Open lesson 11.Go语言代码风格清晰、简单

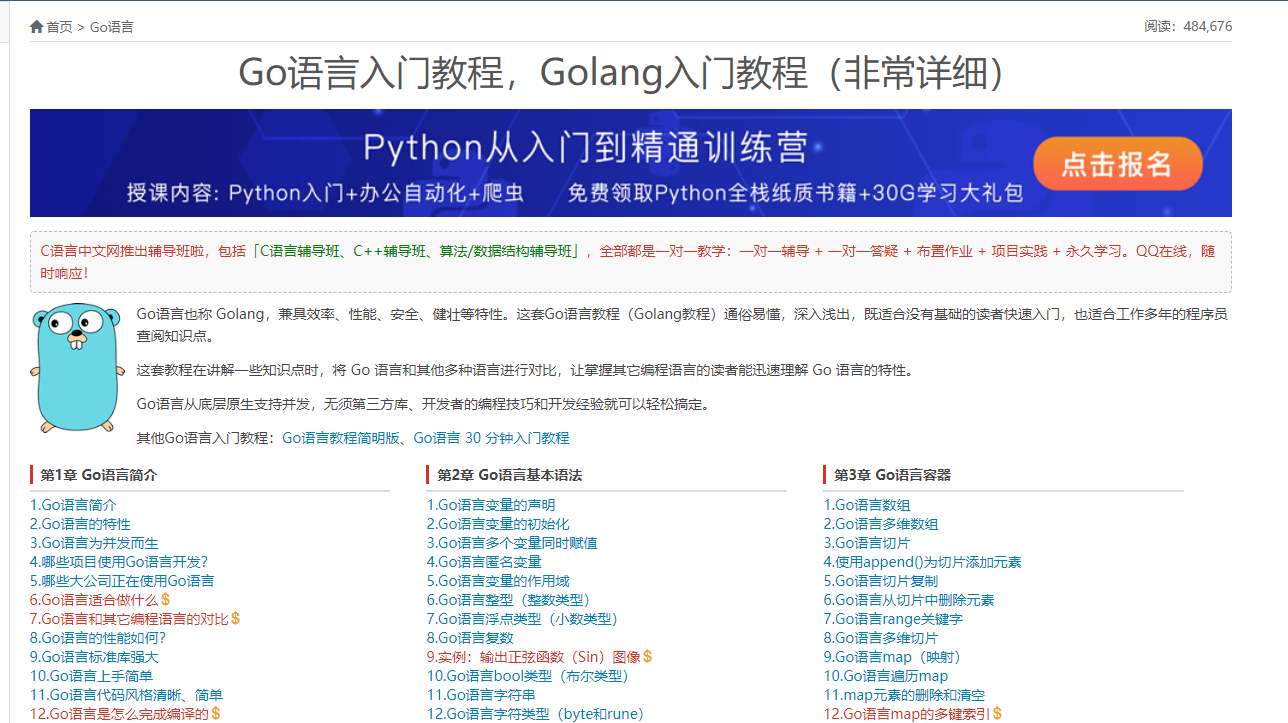coord(126,695)
